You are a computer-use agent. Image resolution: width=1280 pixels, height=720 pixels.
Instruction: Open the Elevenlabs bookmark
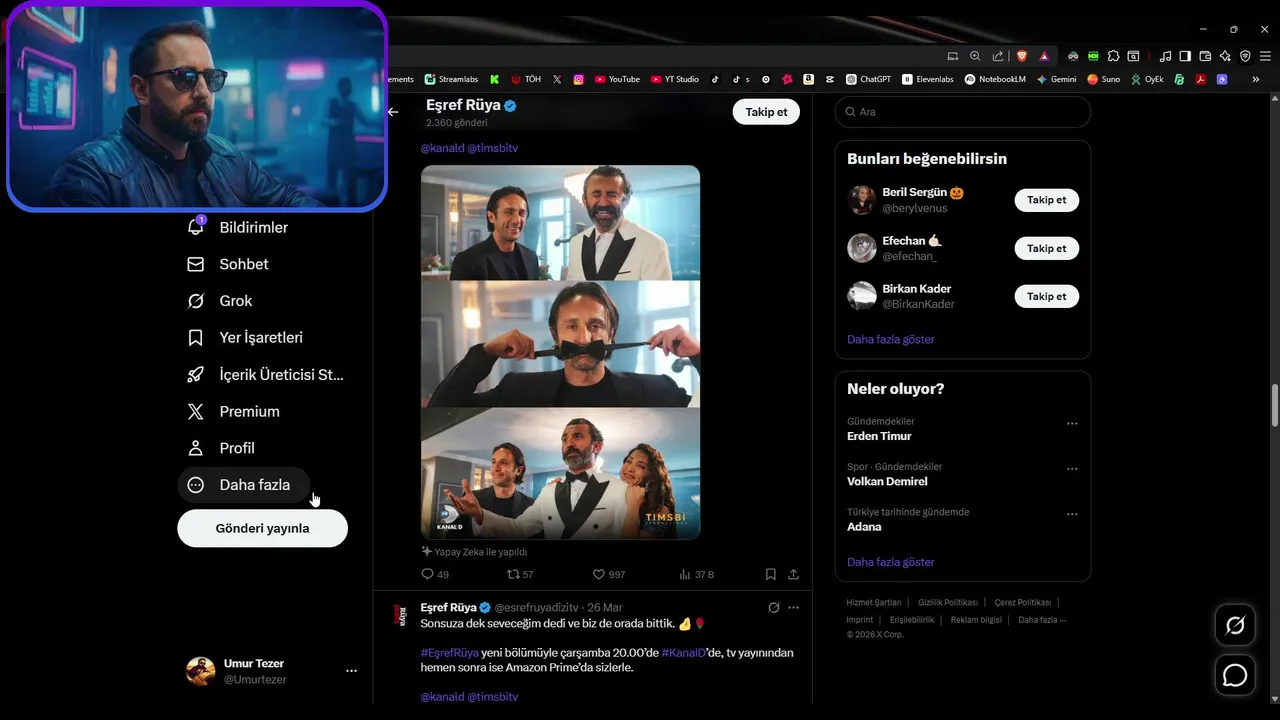point(928,79)
